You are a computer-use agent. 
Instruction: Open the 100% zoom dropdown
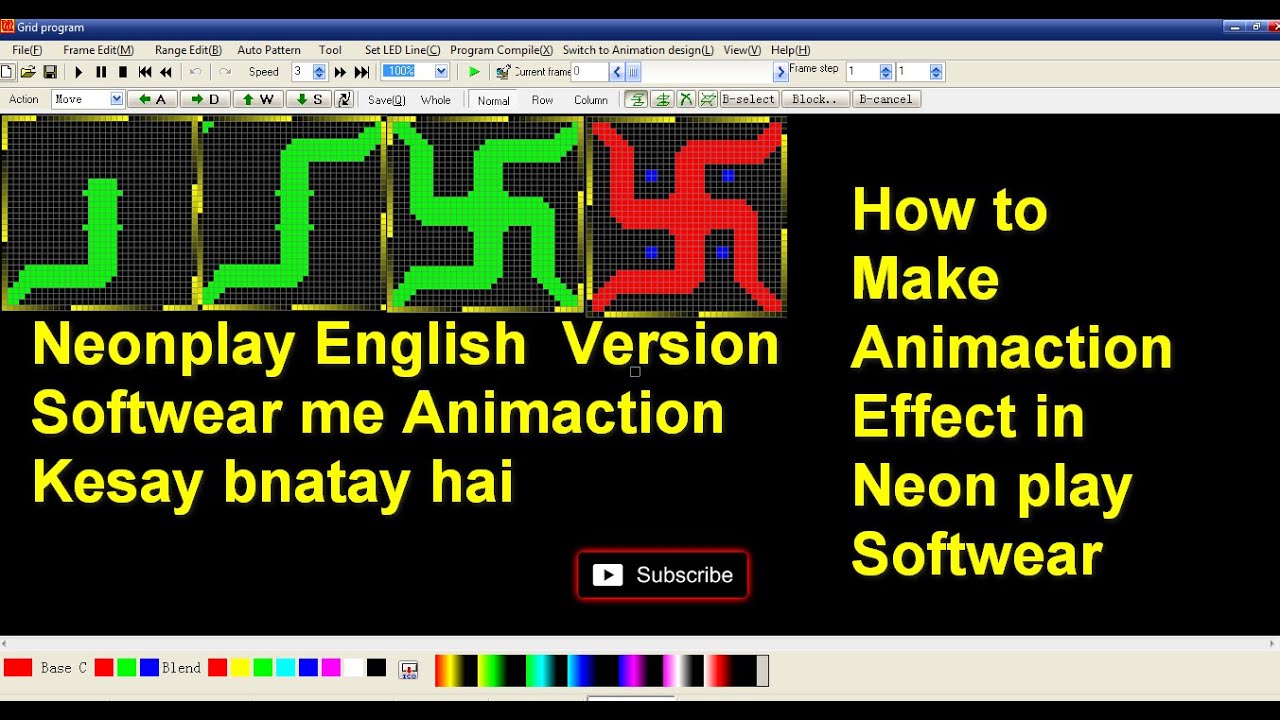click(441, 71)
